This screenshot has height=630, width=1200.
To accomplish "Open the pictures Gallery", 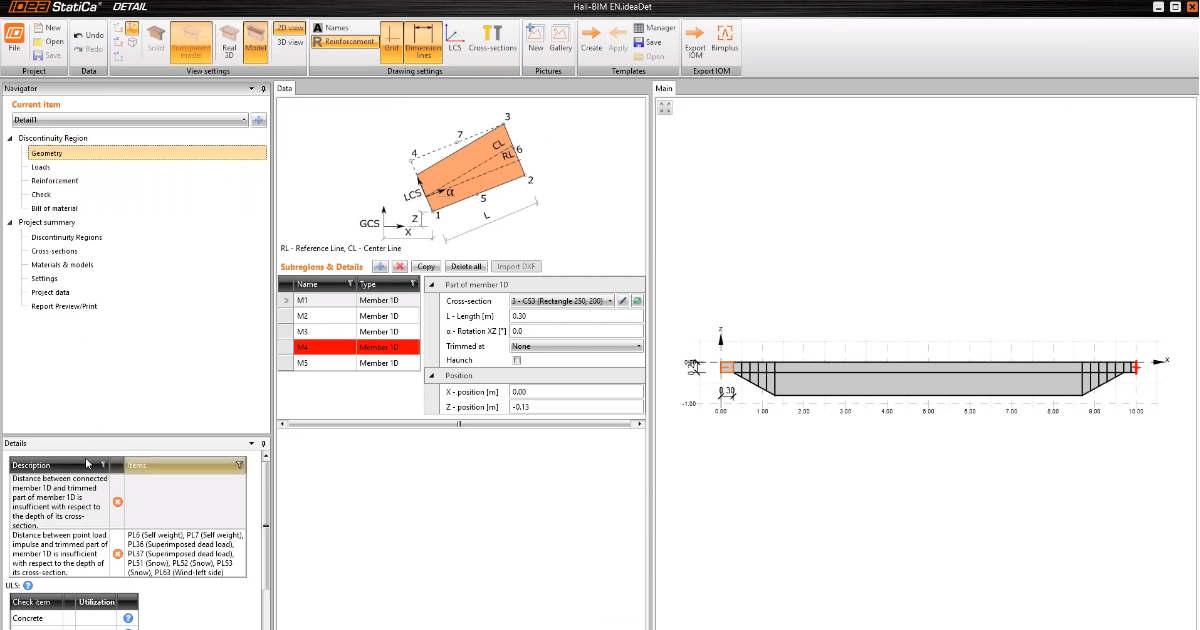I will pos(560,38).
